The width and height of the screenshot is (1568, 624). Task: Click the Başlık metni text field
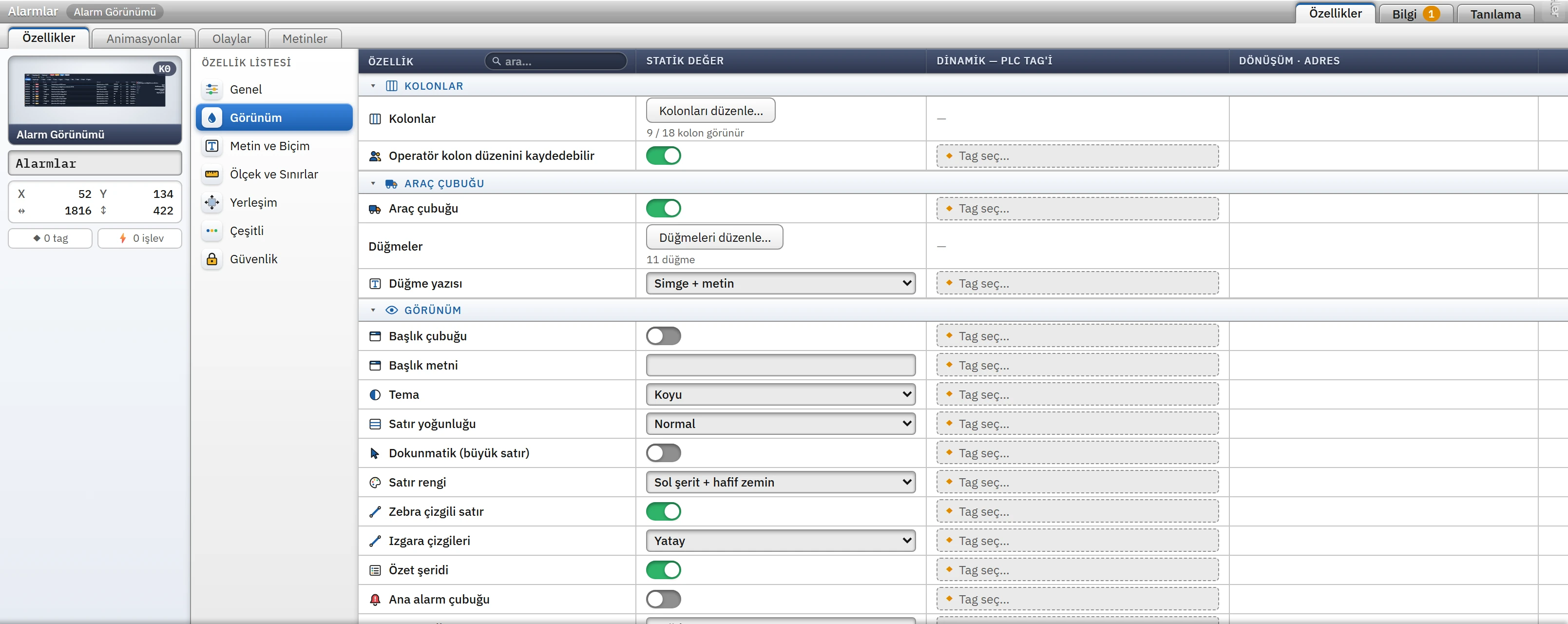click(781, 365)
